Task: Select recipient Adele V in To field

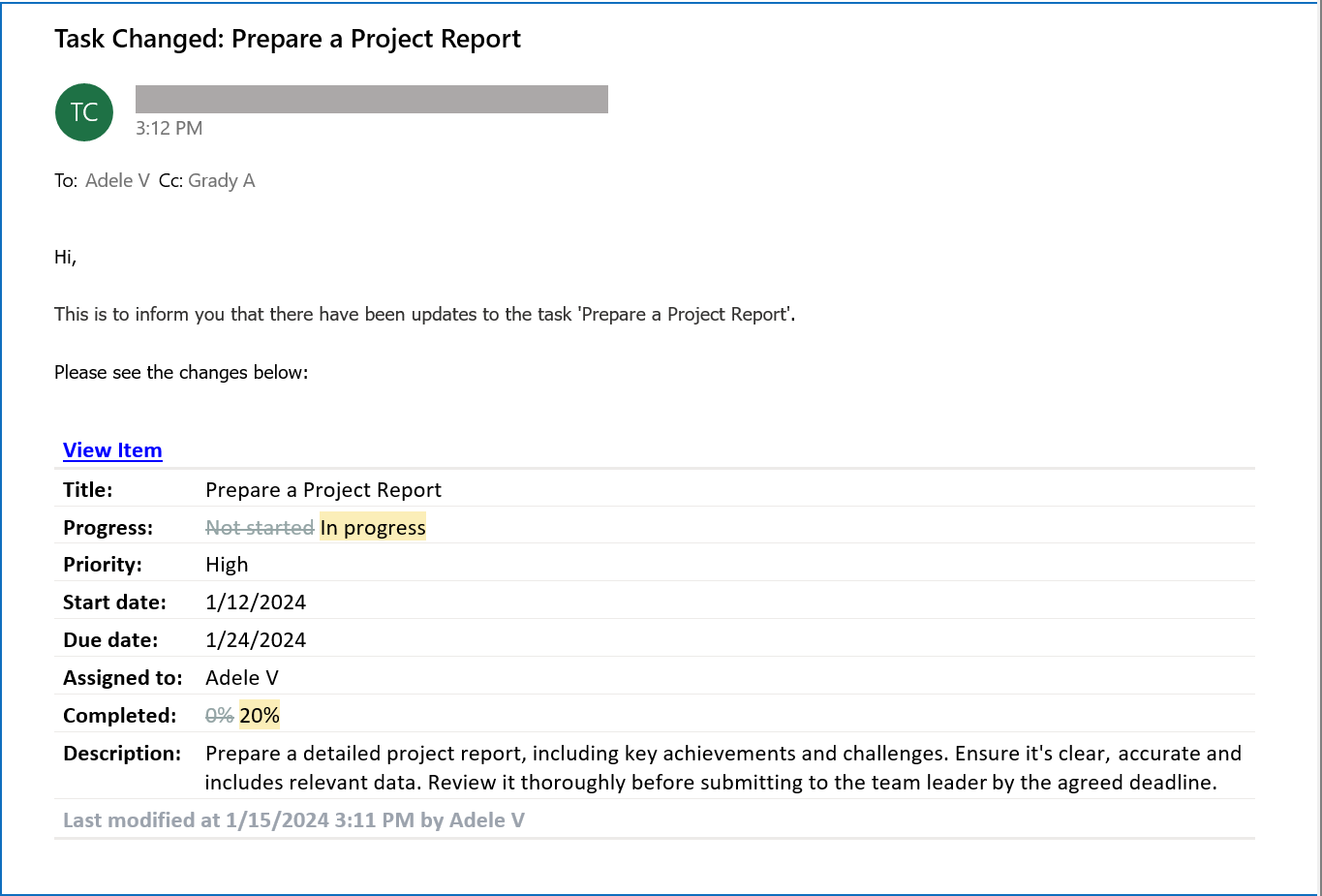Action: click(x=117, y=180)
